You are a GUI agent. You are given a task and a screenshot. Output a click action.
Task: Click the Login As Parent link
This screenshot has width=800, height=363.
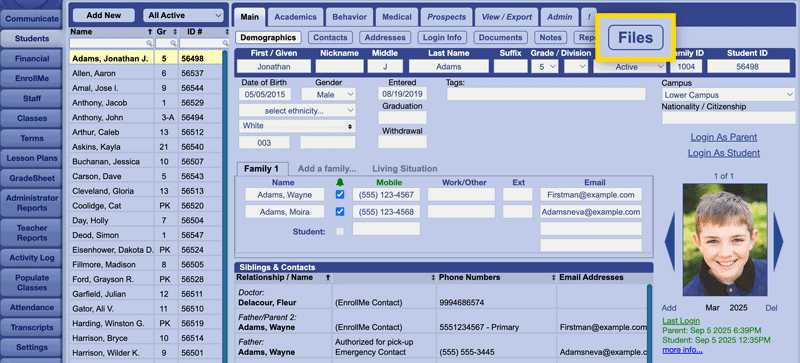pos(723,137)
